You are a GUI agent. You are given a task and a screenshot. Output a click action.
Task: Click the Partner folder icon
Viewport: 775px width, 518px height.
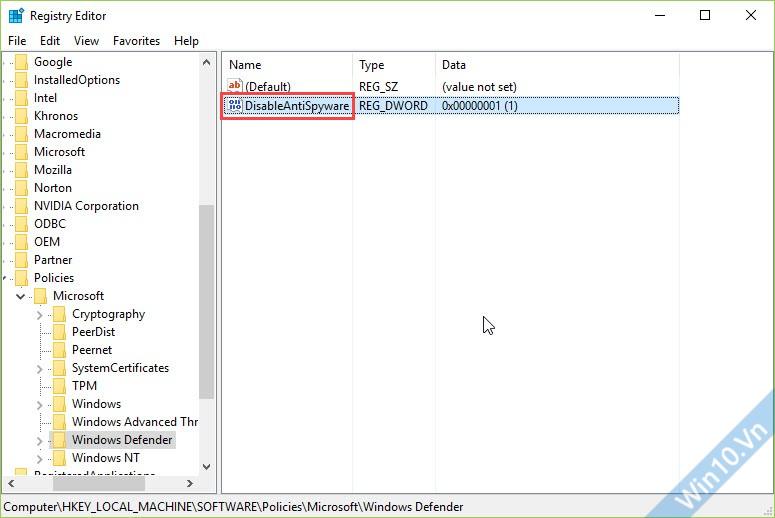[21, 260]
